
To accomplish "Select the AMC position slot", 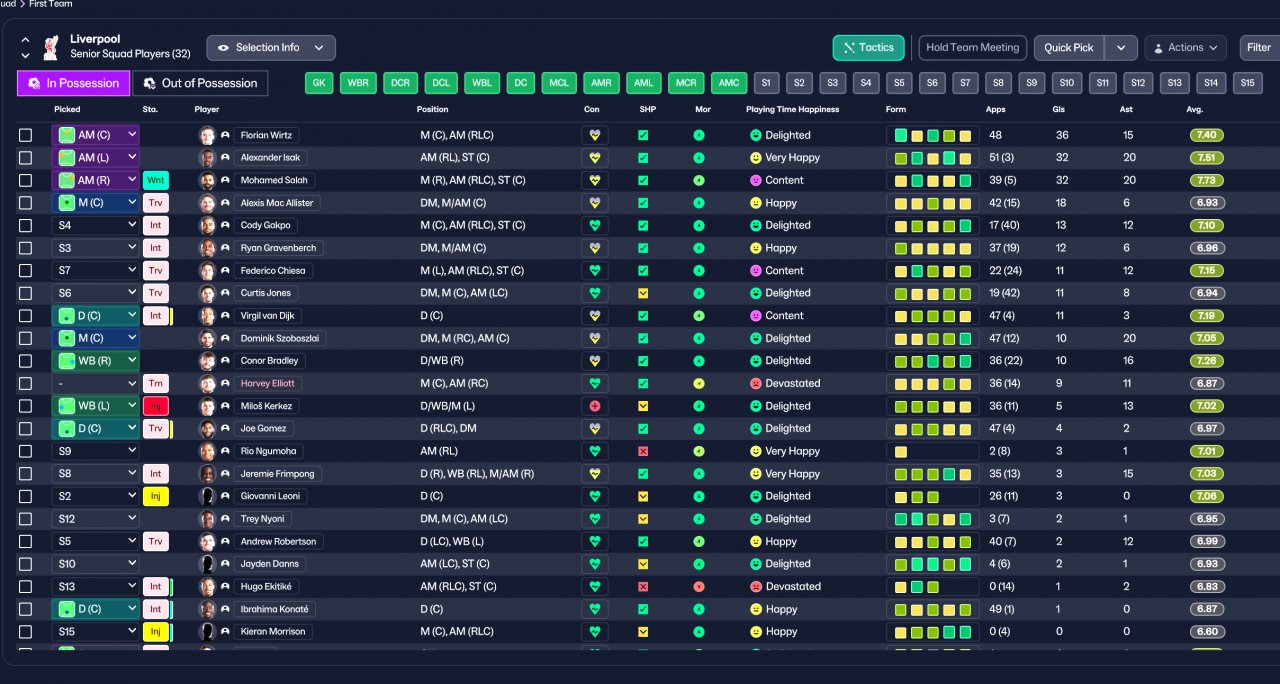I will tap(729, 83).
